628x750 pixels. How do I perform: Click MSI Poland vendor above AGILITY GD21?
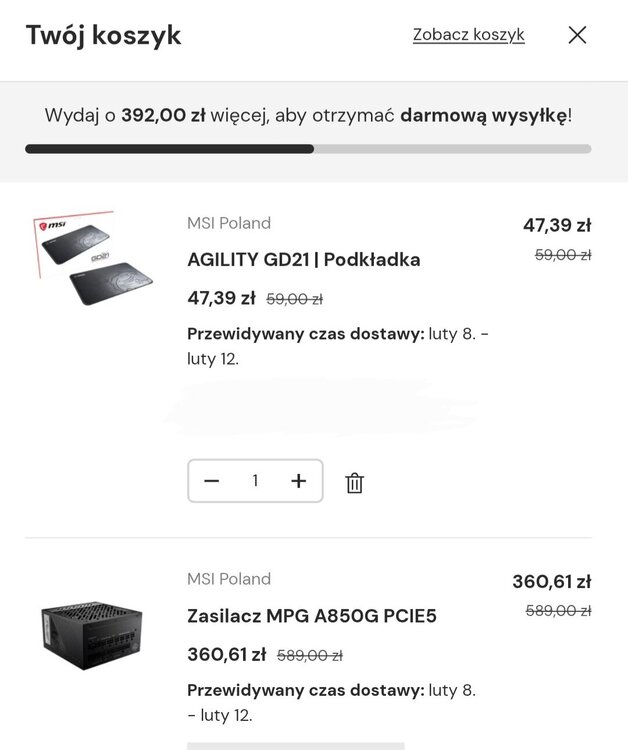(x=228, y=223)
